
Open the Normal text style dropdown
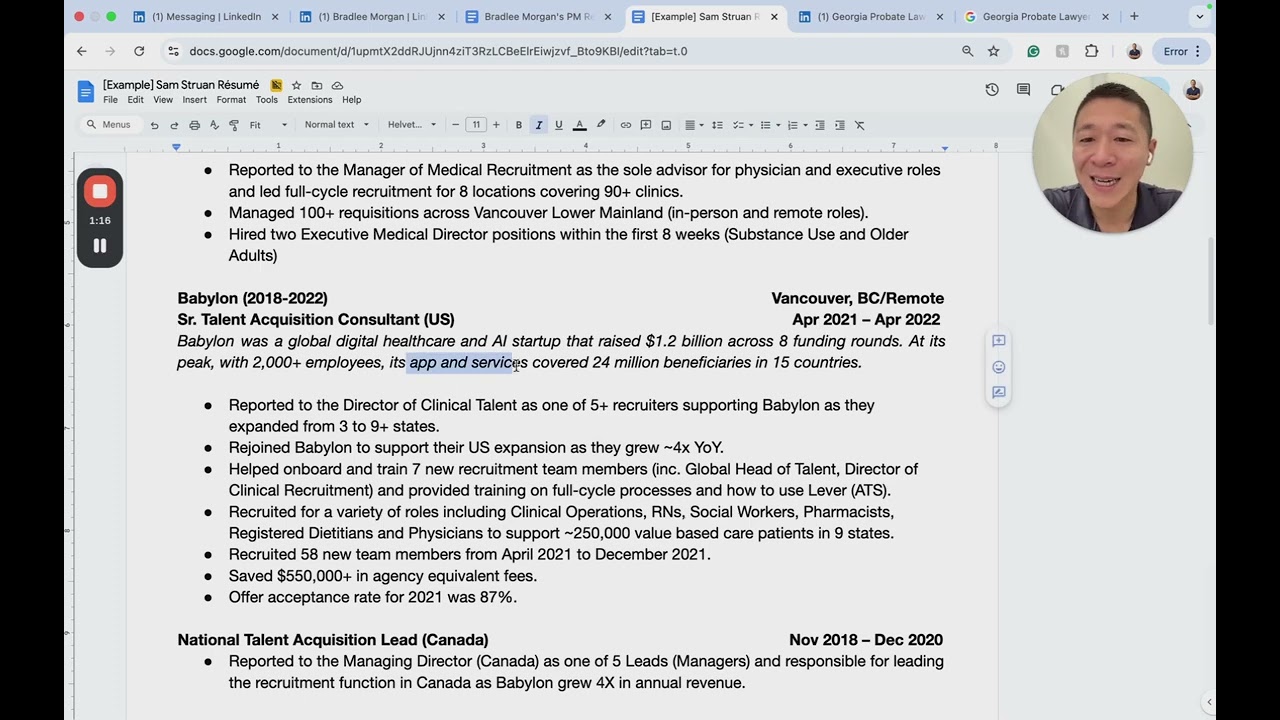(x=336, y=125)
